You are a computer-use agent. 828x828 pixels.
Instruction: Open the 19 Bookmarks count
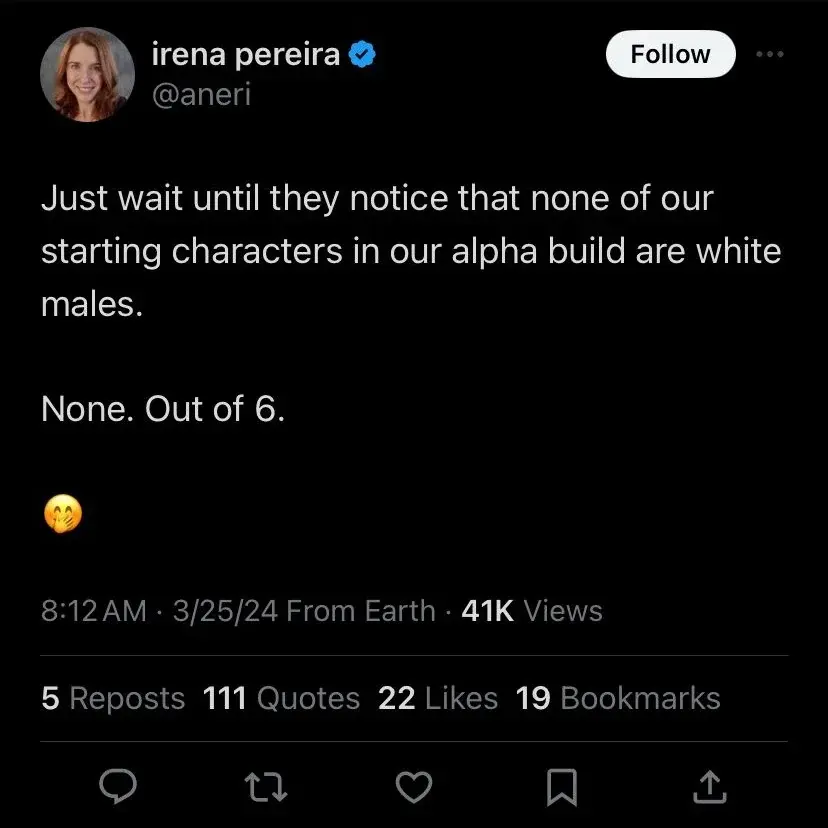point(618,698)
